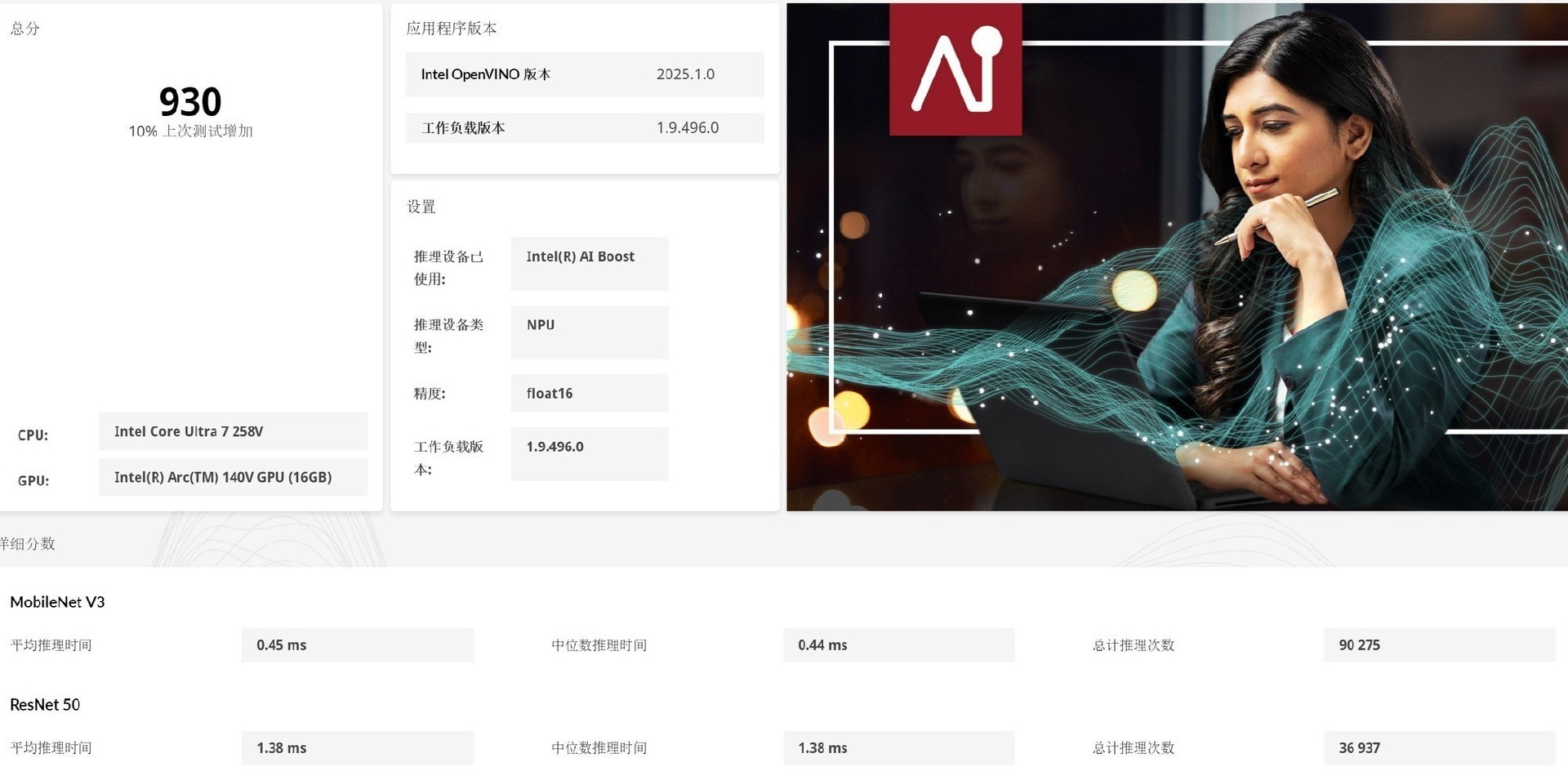
Task: Click MobileNet V3 平均推理时间 0.45 ms value
Action: 357,644
